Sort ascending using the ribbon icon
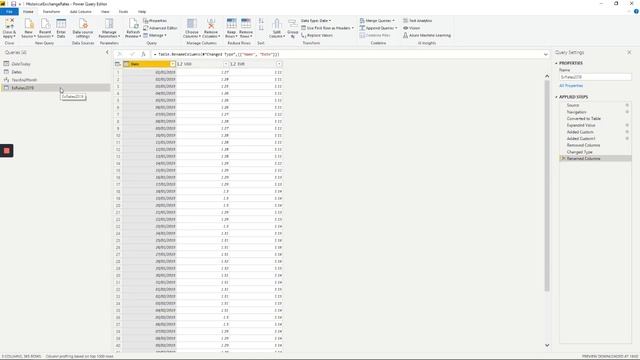 [x=261, y=20]
